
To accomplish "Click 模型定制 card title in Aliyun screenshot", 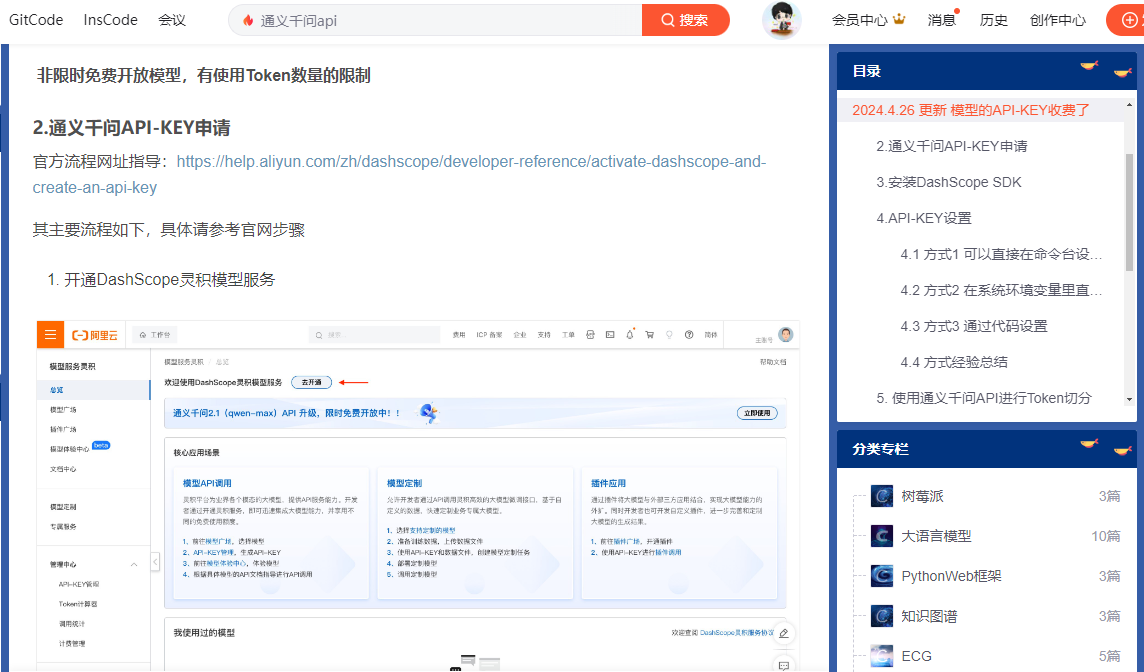I will (x=403, y=483).
